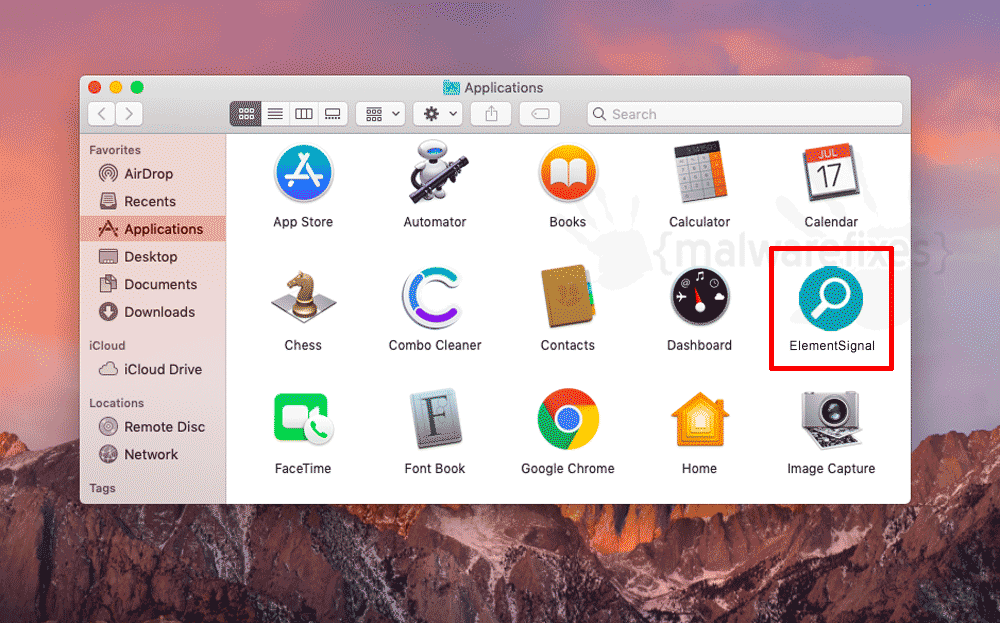Click the "Combo Cleaner" name label

pyautogui.click(x=435, y=346)
